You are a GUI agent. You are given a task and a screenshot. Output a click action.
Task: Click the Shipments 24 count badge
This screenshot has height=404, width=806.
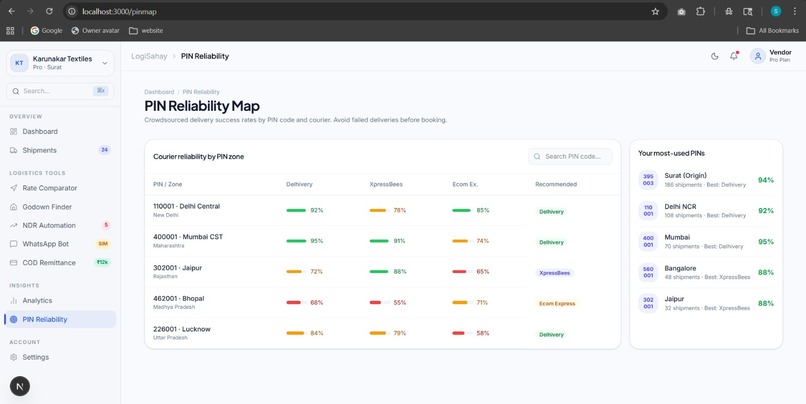pos(104,150)
